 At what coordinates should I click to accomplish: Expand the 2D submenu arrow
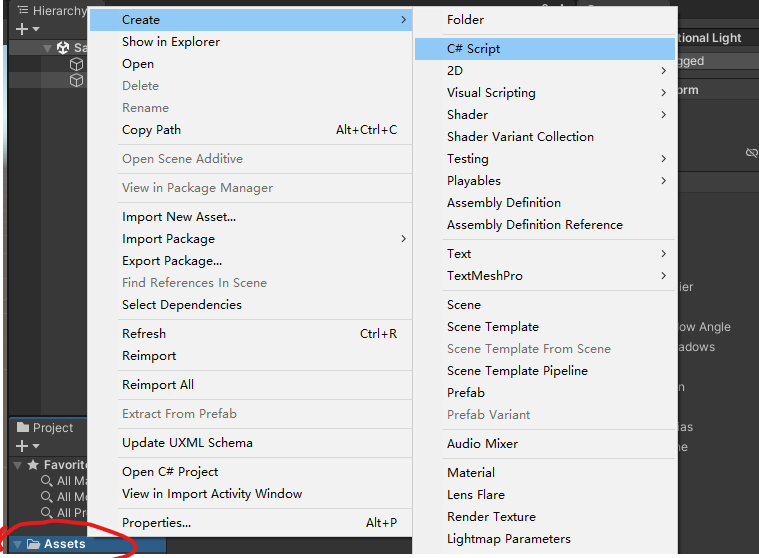pos(664,71)
